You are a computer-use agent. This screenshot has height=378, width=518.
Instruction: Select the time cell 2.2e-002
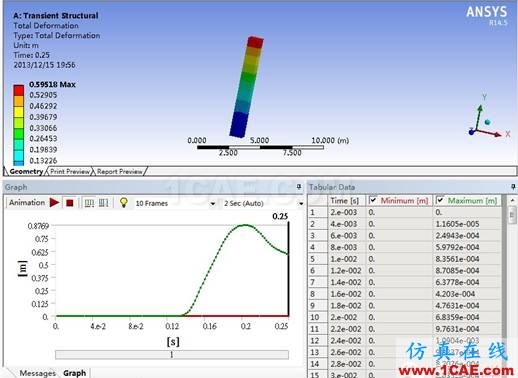coord(346,329)
